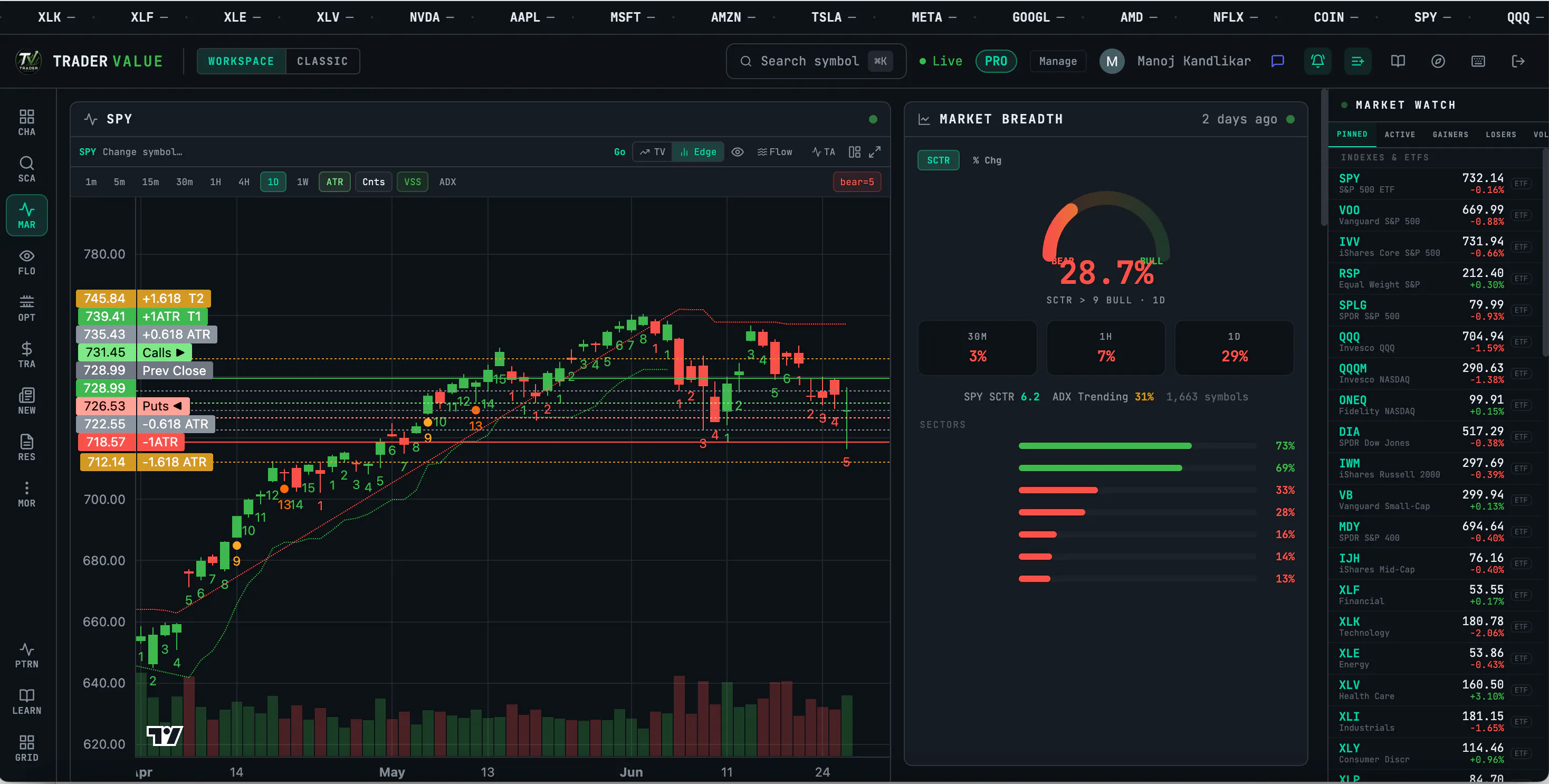Open the ACTIVE tab in Market Watch

pos(1399,134)
